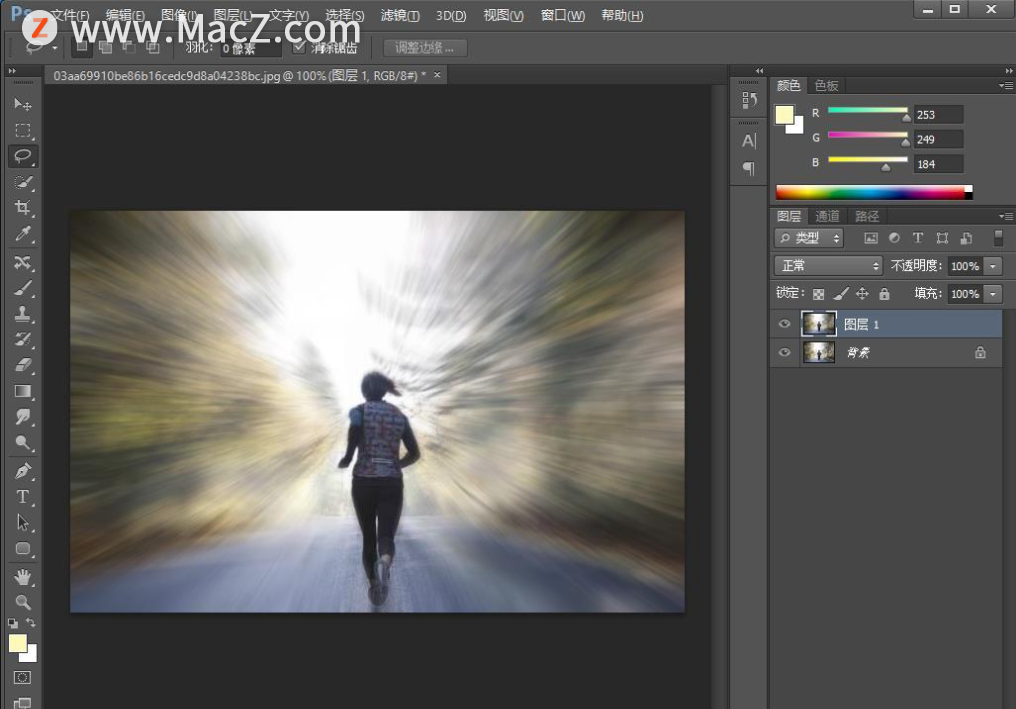The width and height of the screenshot is (1016, 709).
Task: Switch to the 通道 tab
Action: [827, 216]
